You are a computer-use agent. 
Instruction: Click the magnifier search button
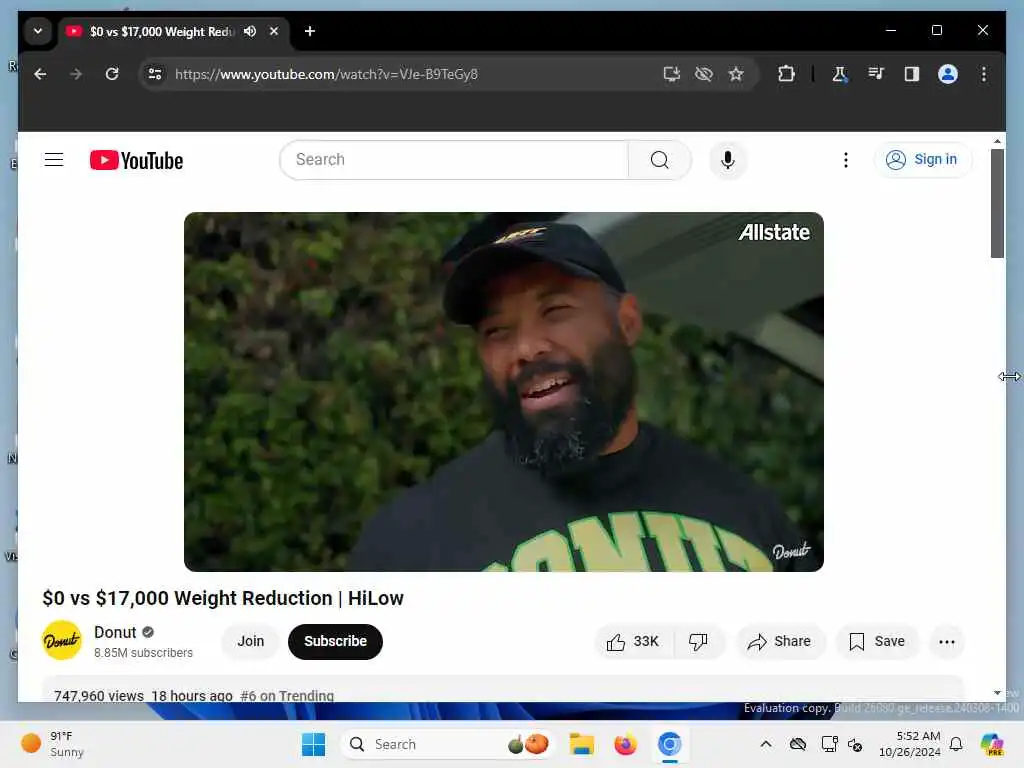click(x=660, y=160)
